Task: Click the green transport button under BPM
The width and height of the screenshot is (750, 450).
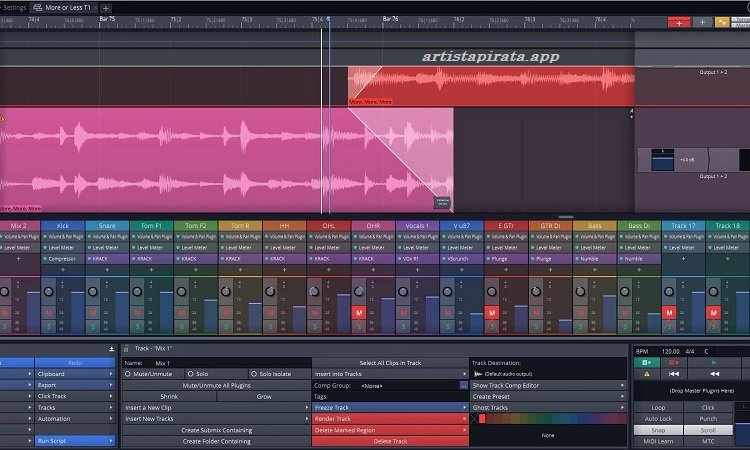Action: pos(647,363)
